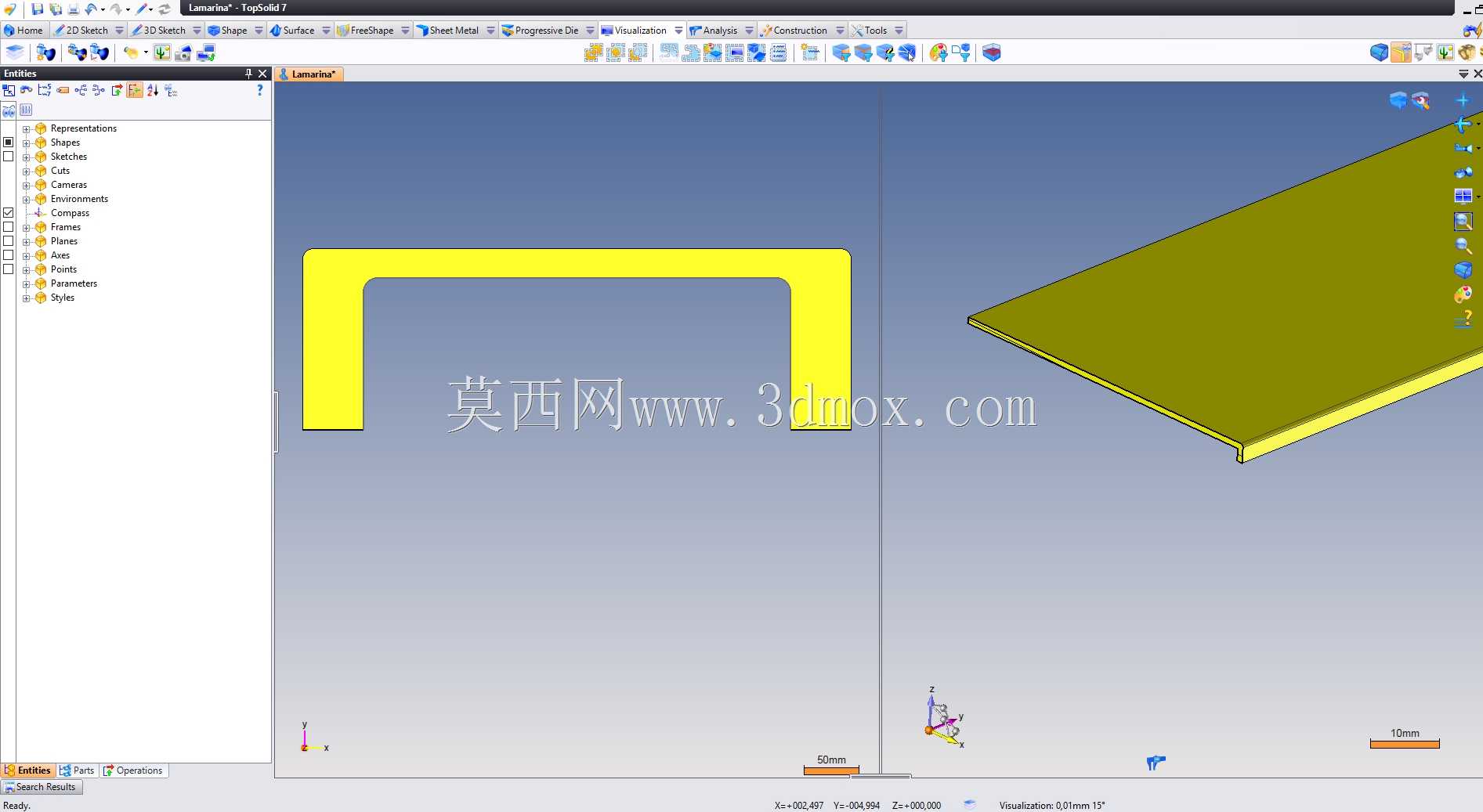Click the magnifier zoom icon on right sidebar
Viewport: 1483px width, 812px height.
[x=1463, y=246]
